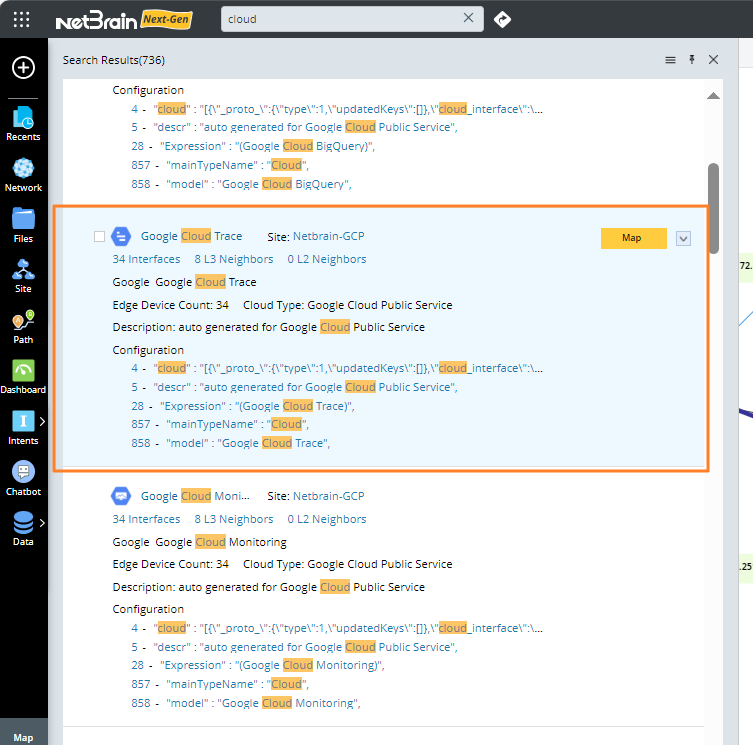Click 34 Interfaces for Google Cloud Trace
The image size is (753, 745).
click(x=146, y=259)
